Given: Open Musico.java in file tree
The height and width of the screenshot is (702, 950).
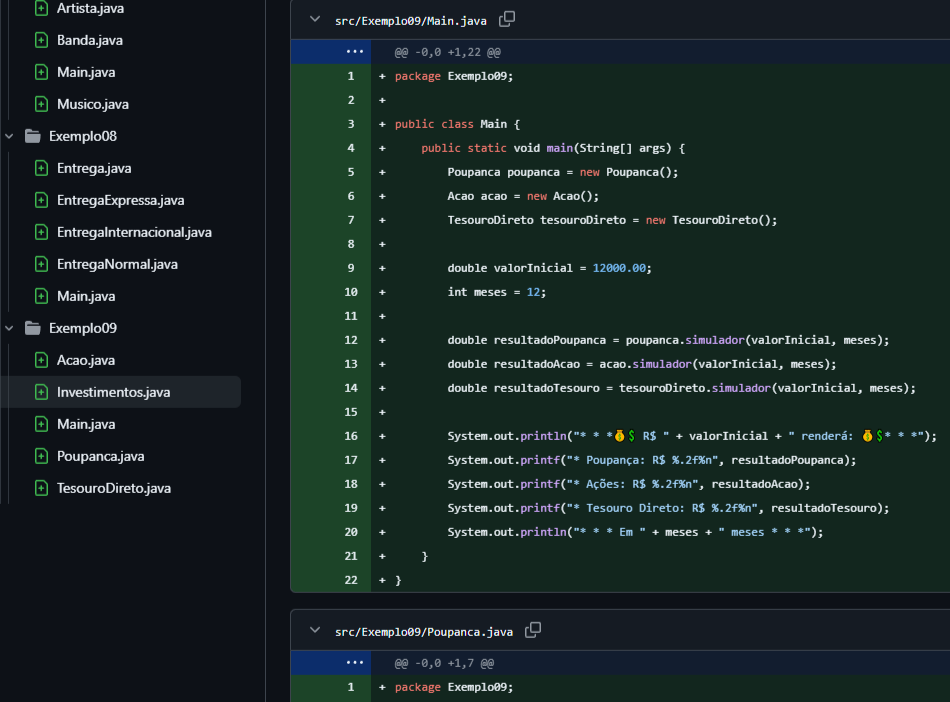Looking at the screenshot, I should [x=93, y=104].
